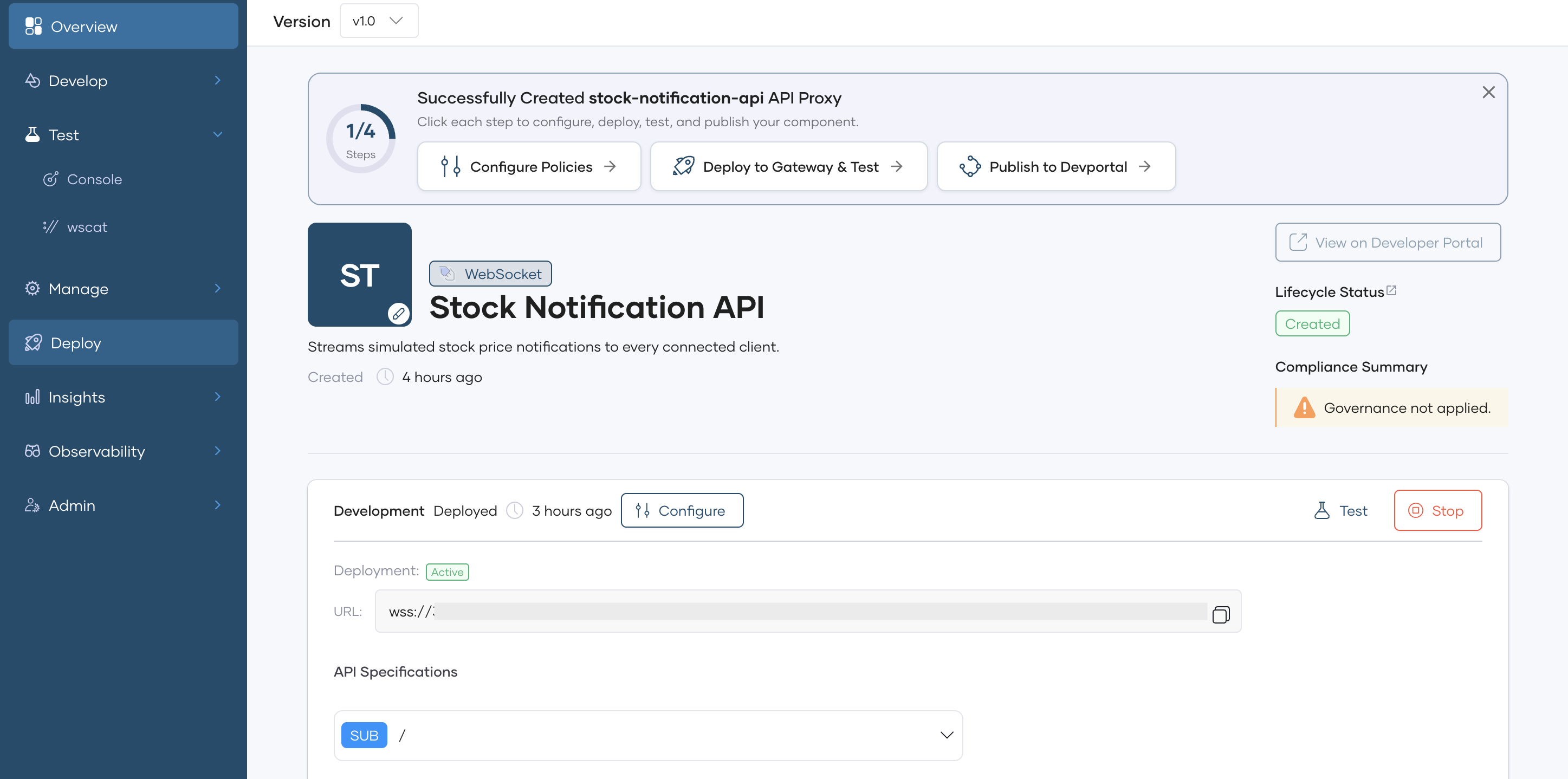Image resolution: width=1568 pixels, height=779 pixels.
Task: Click the 1/4 Steps progress ring
Action: 361,139
